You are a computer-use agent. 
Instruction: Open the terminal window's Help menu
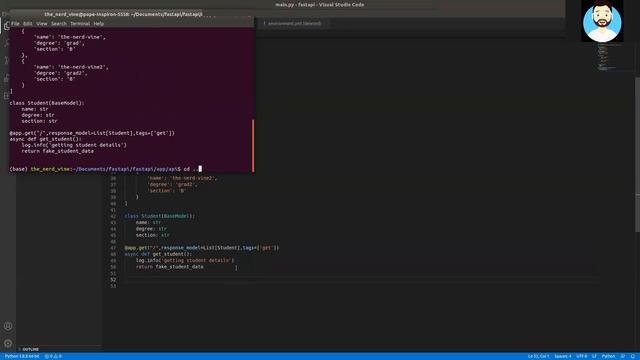tap(99, 24)
